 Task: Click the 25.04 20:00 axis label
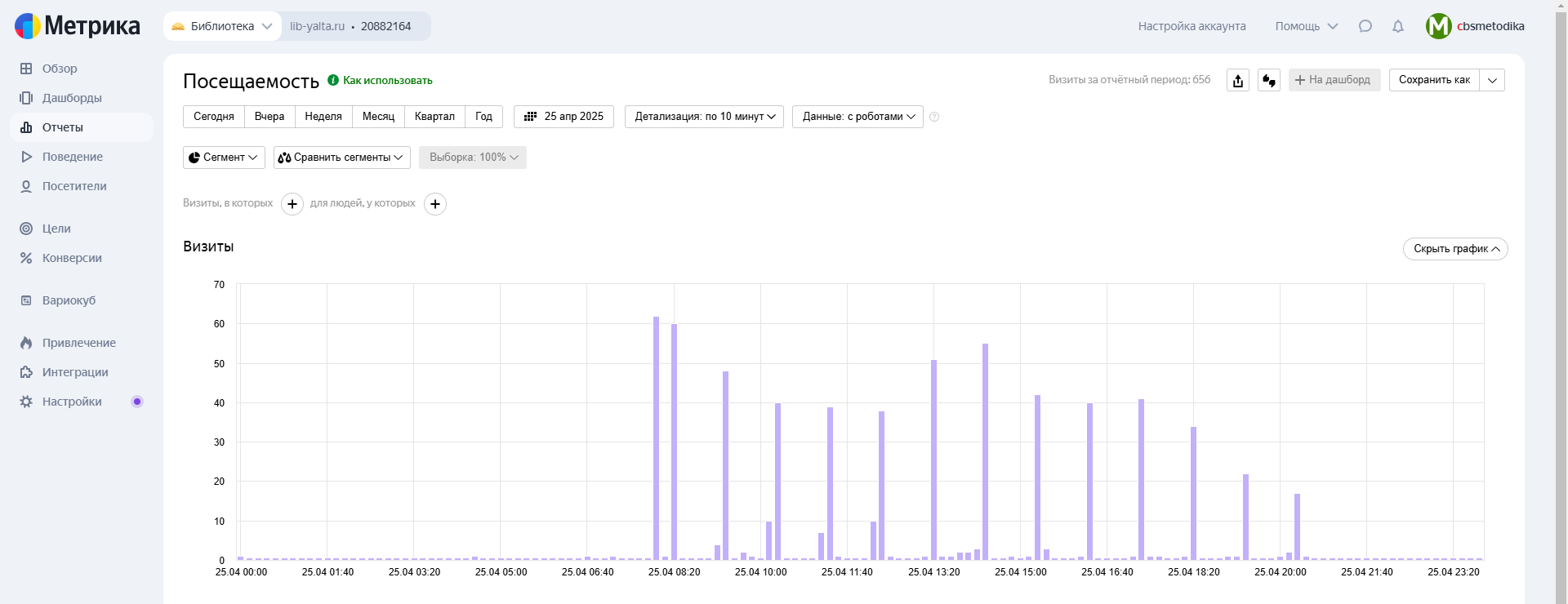pos(1280,572)
